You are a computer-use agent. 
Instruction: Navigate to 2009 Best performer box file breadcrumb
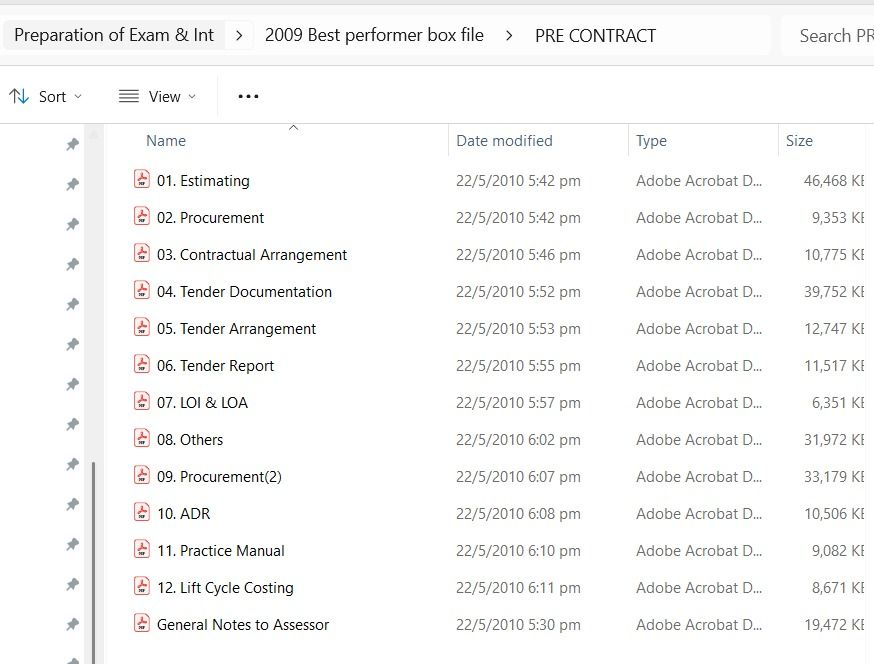375,35
